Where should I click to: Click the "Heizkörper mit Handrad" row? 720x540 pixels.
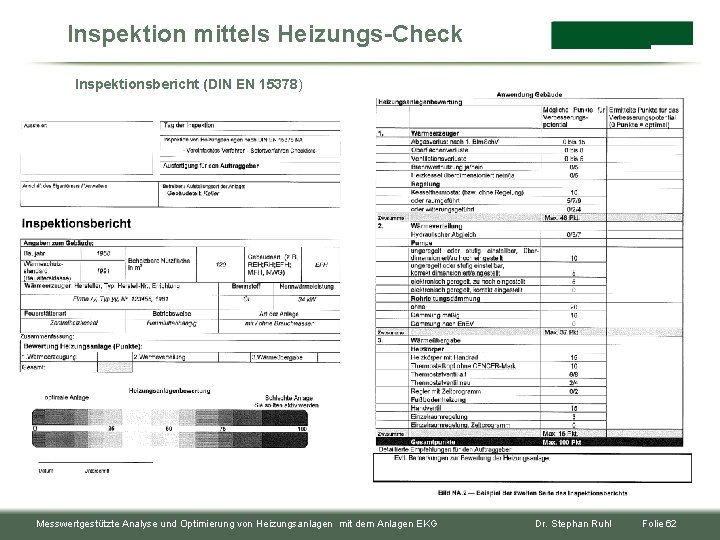529,357
